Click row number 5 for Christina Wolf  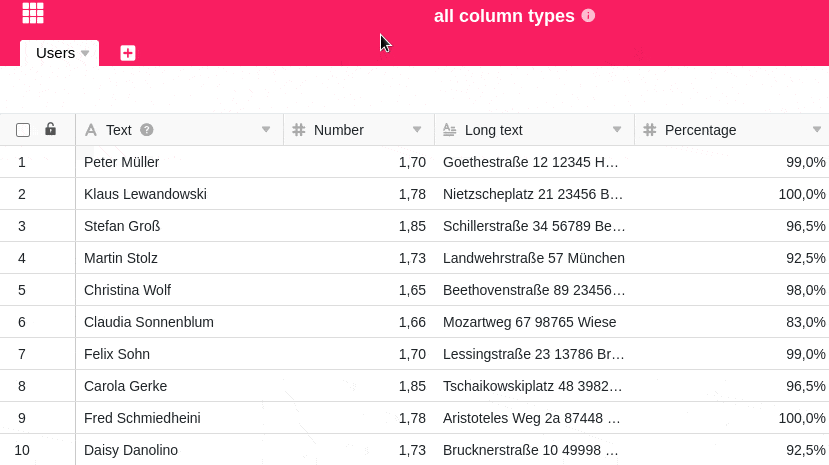tap(22, 290)
